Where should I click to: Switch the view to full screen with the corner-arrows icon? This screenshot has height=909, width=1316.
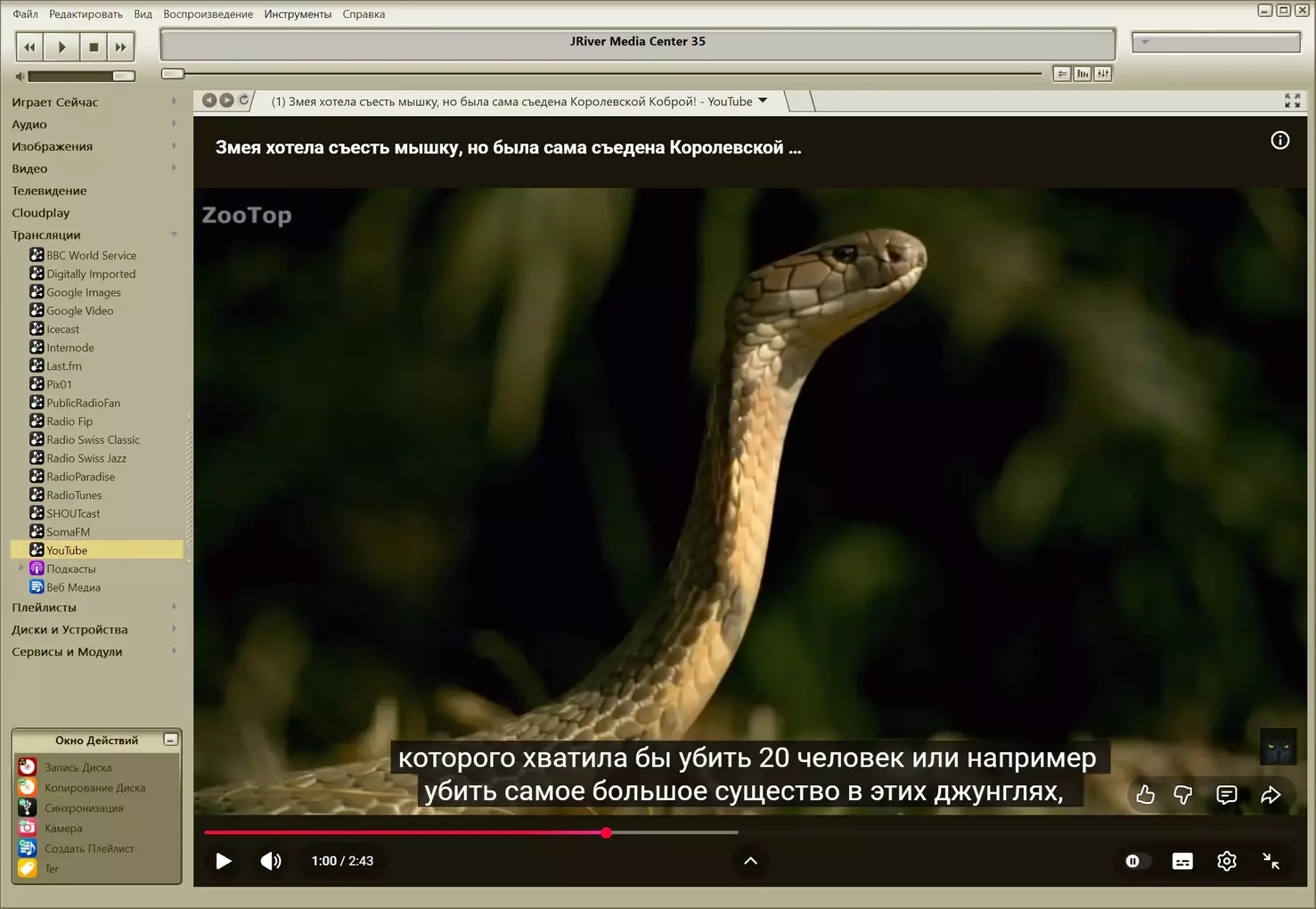point(1293,101)
